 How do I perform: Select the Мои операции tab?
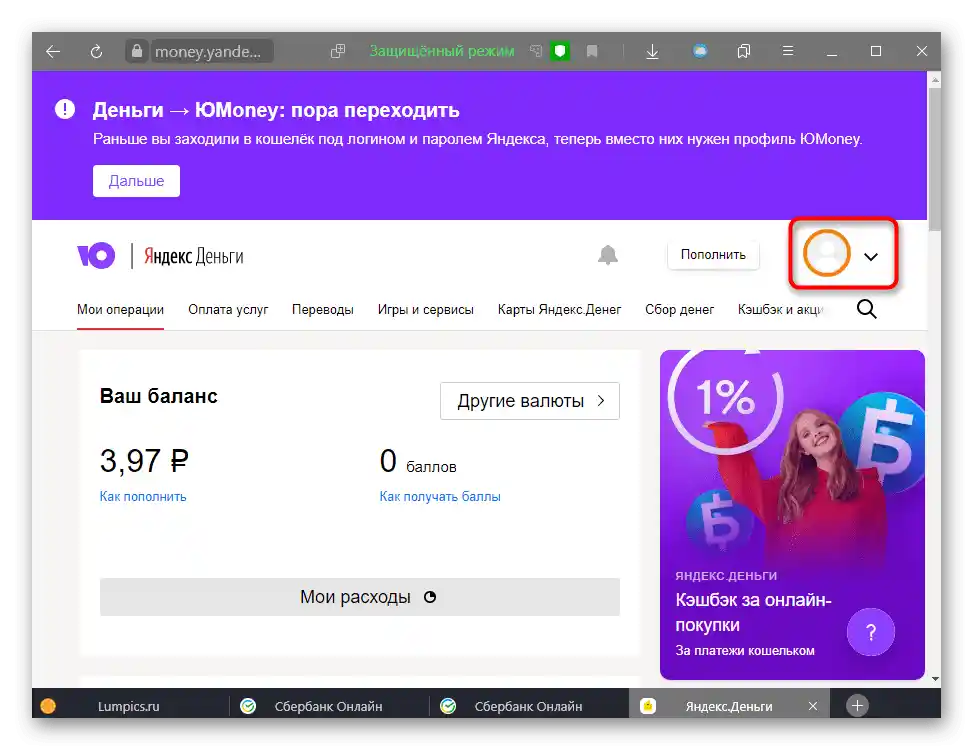(120, 310)
